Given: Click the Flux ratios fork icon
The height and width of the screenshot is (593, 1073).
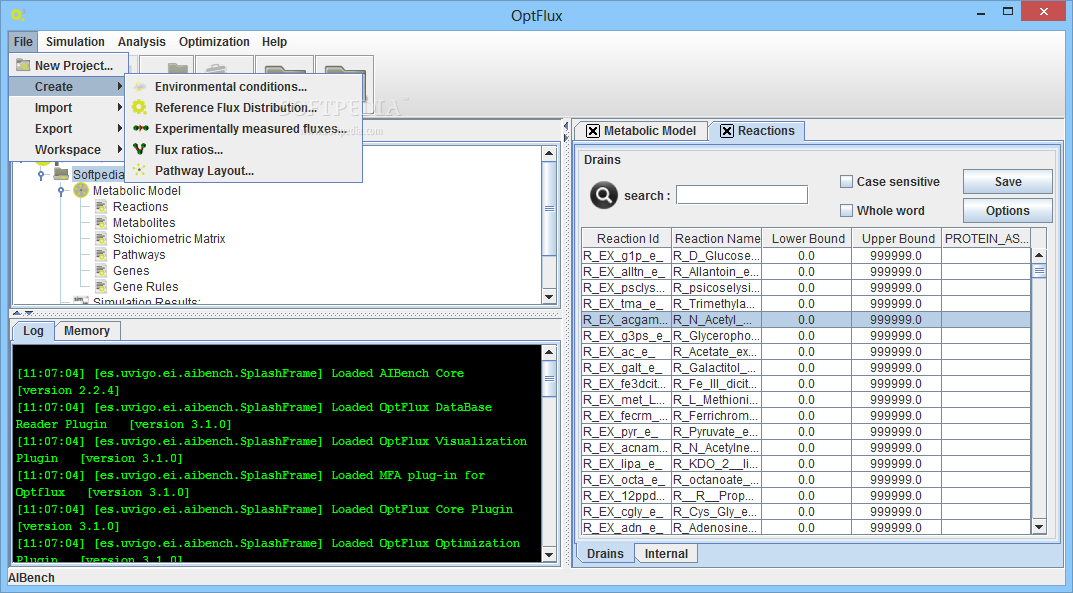Looking at the screenshot, I should pyautogui.click(x=140, y=149).
